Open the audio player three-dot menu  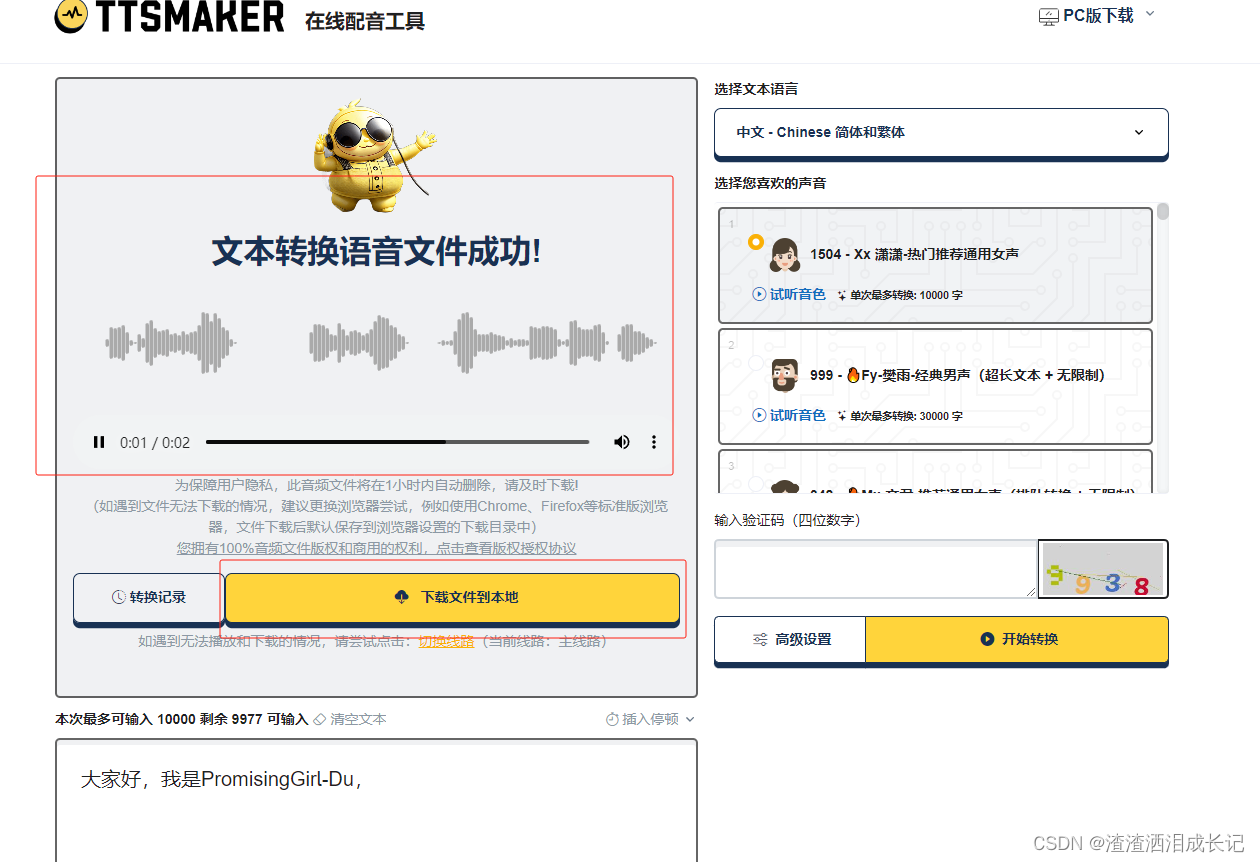click(x=654, y=442)
